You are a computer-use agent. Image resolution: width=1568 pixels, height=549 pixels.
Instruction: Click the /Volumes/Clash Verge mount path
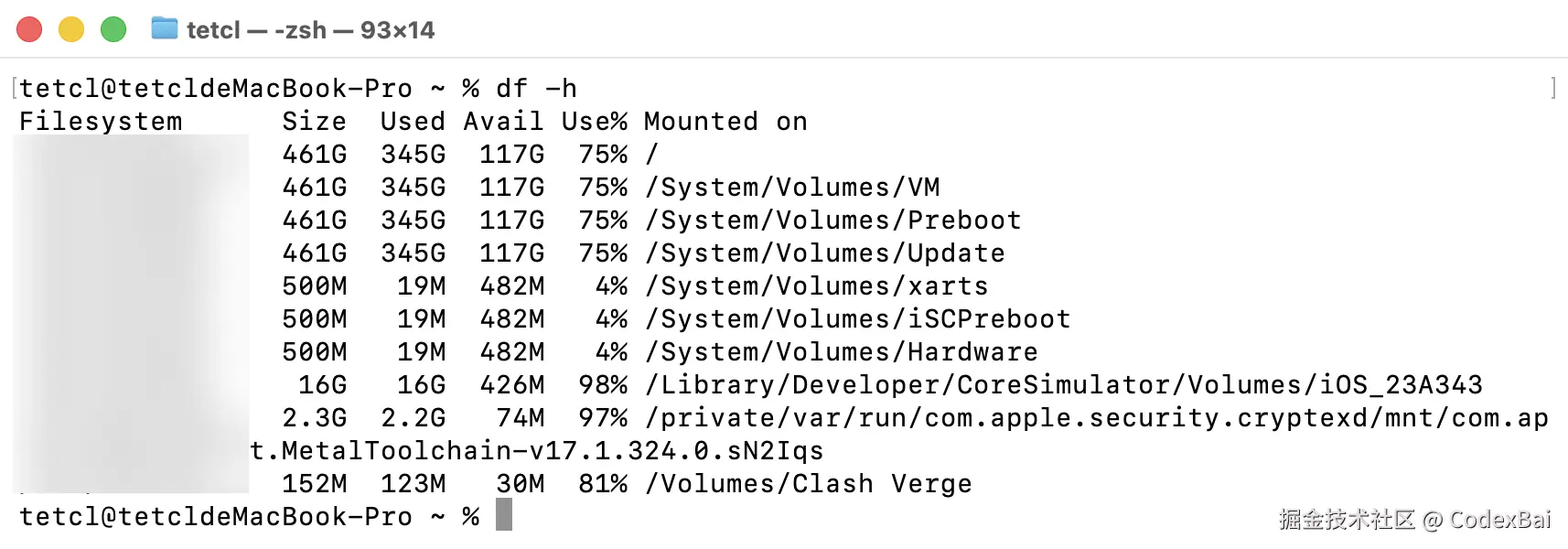click(809, 484)
